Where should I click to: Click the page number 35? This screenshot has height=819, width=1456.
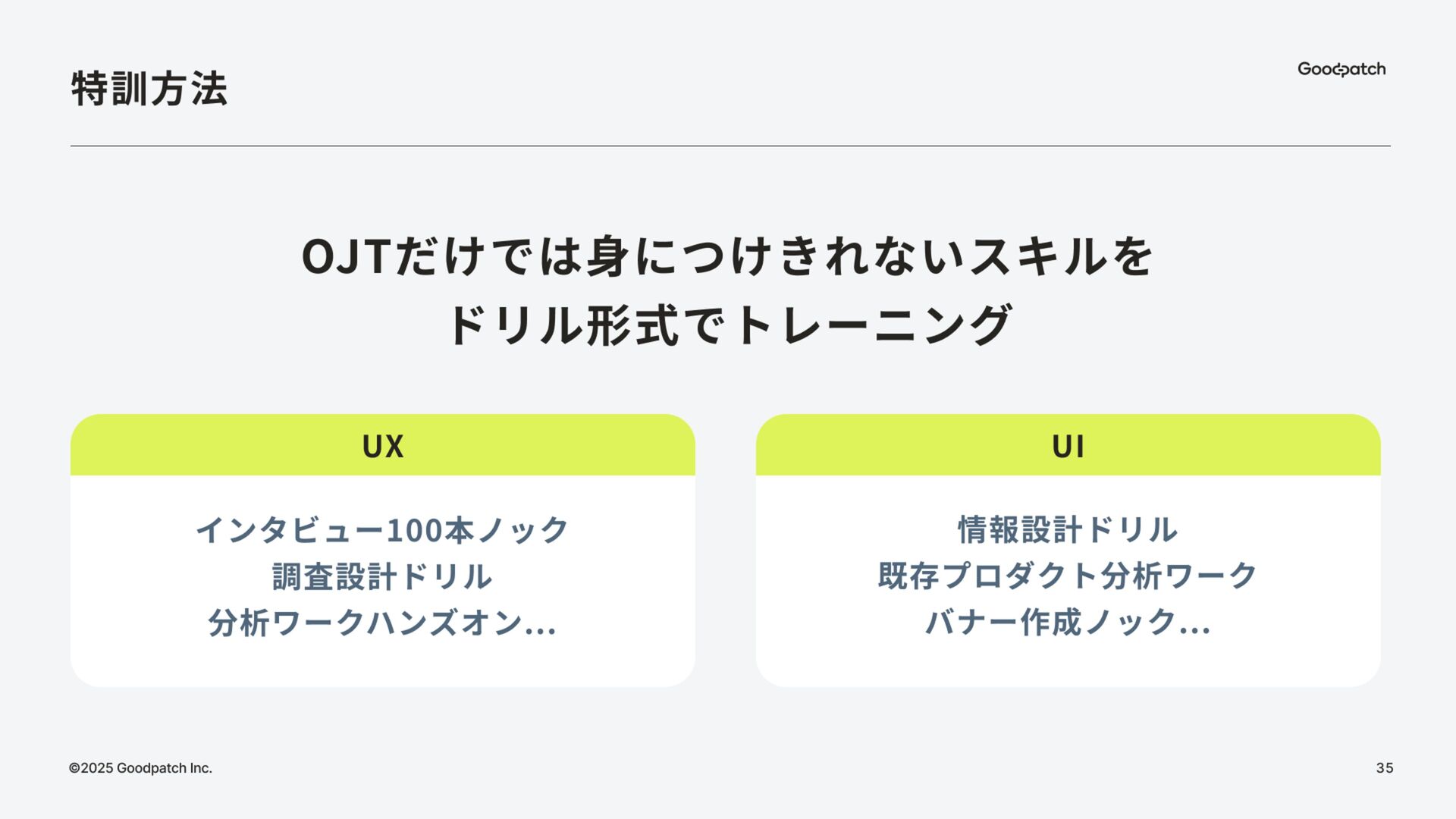pos(1385,768)
